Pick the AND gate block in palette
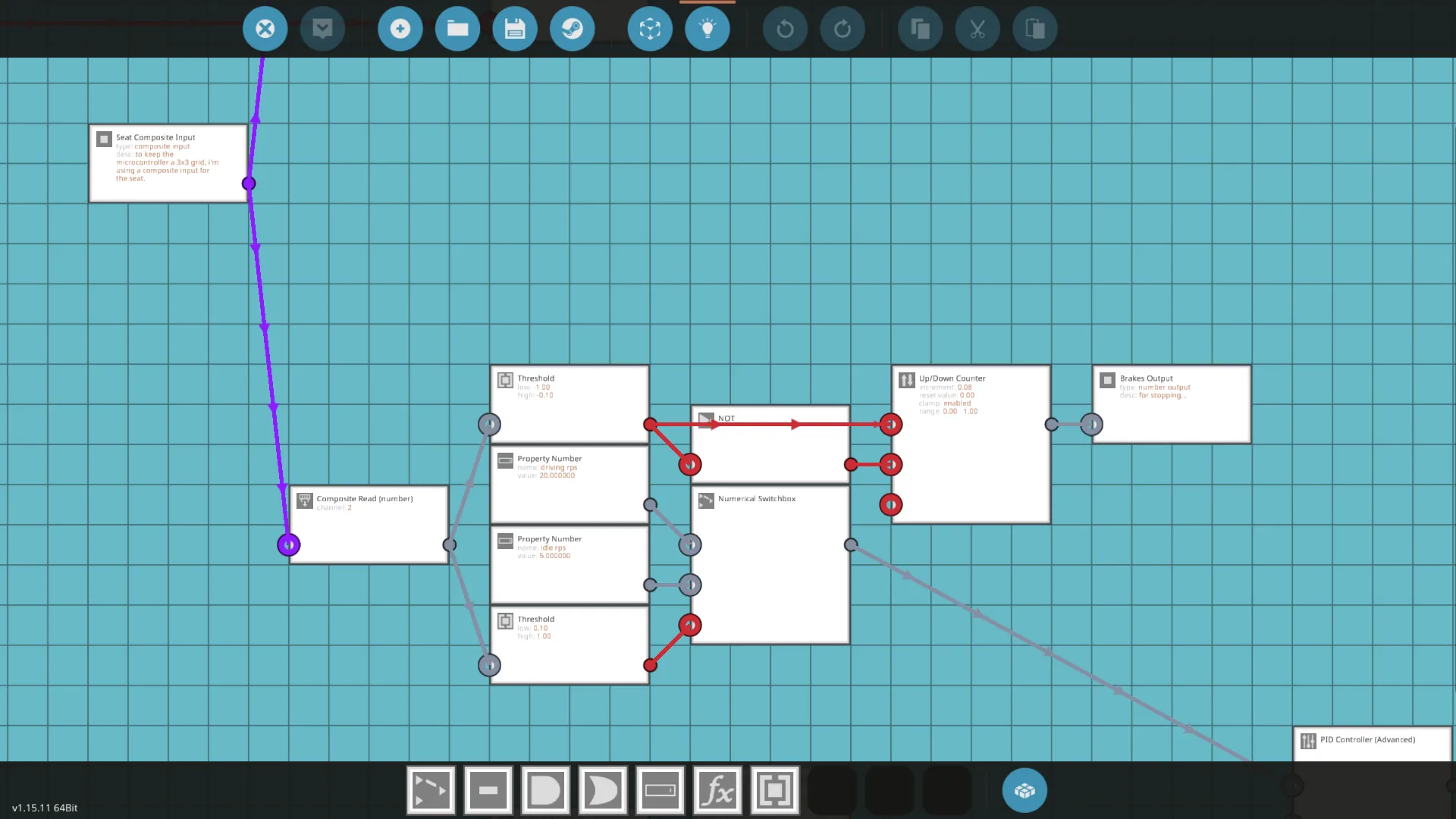The height and width of the screenshot is (819, 1456). click(545, 790)
